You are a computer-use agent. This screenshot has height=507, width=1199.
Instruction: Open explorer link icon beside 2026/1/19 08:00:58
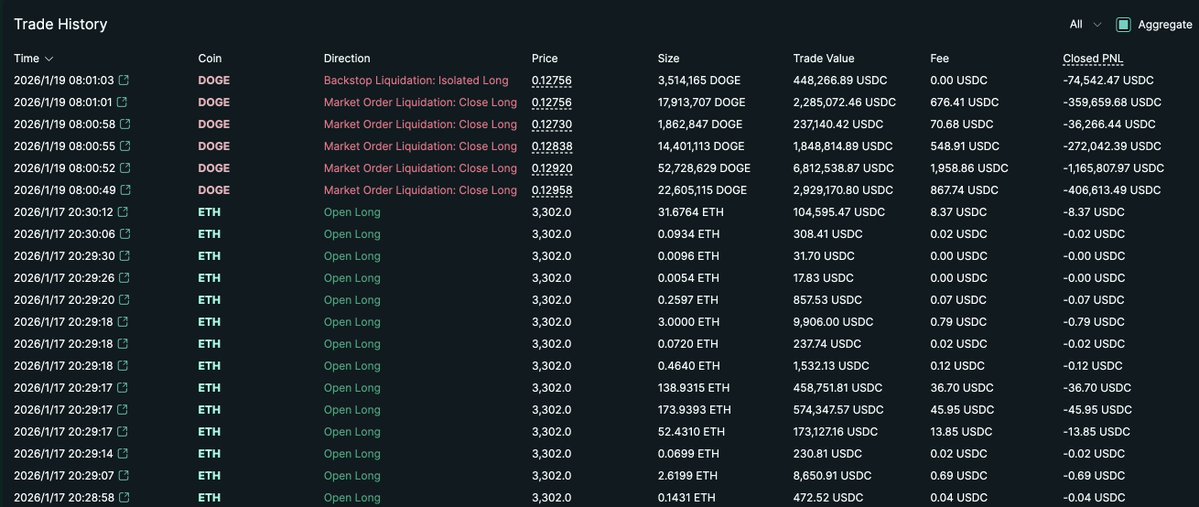point(123,124)
